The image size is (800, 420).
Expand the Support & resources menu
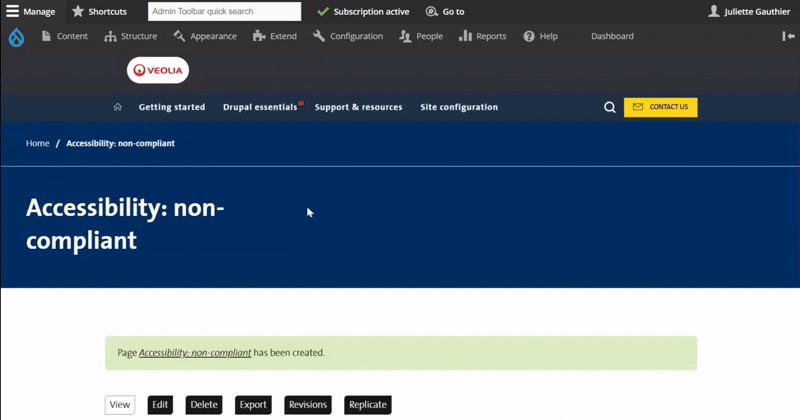click(x=358, y=107)
